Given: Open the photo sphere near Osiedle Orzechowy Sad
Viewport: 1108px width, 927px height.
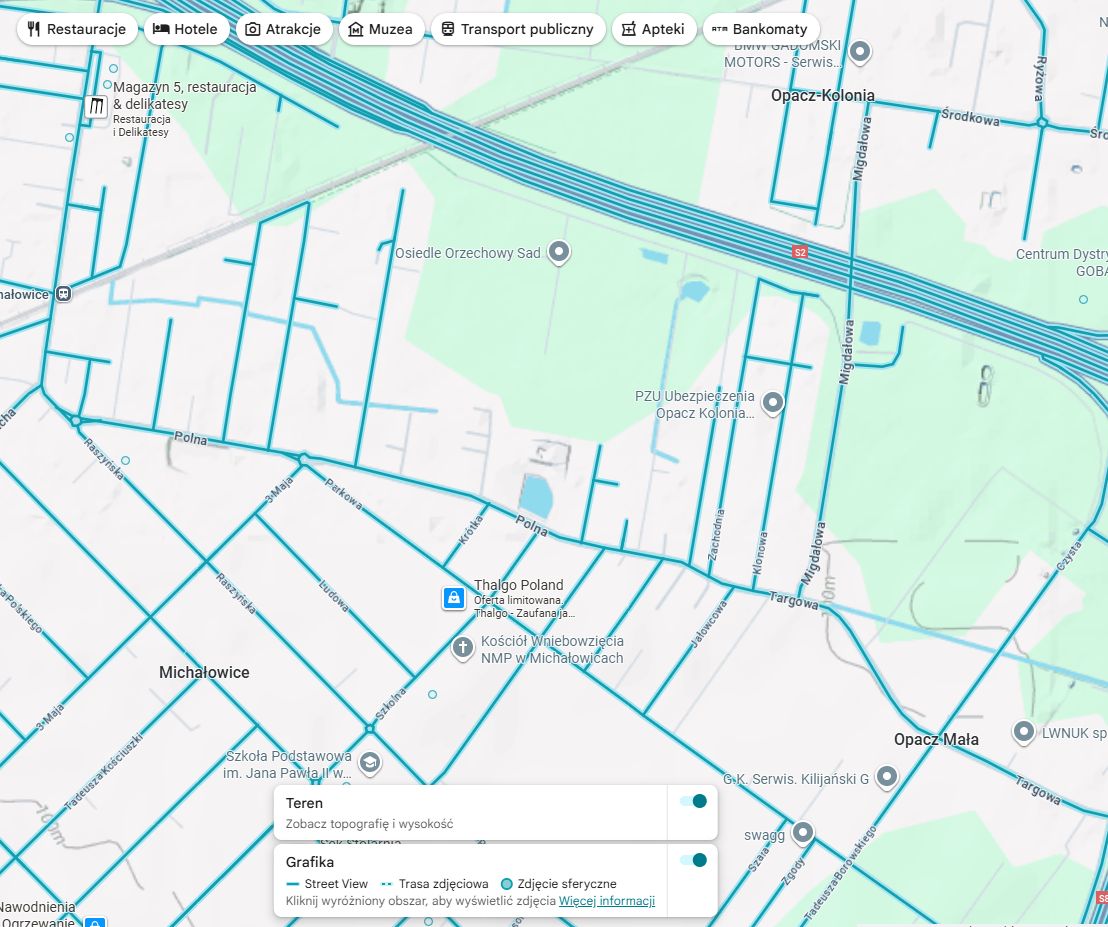Looking at the screenshot, I should coord(557,253).
